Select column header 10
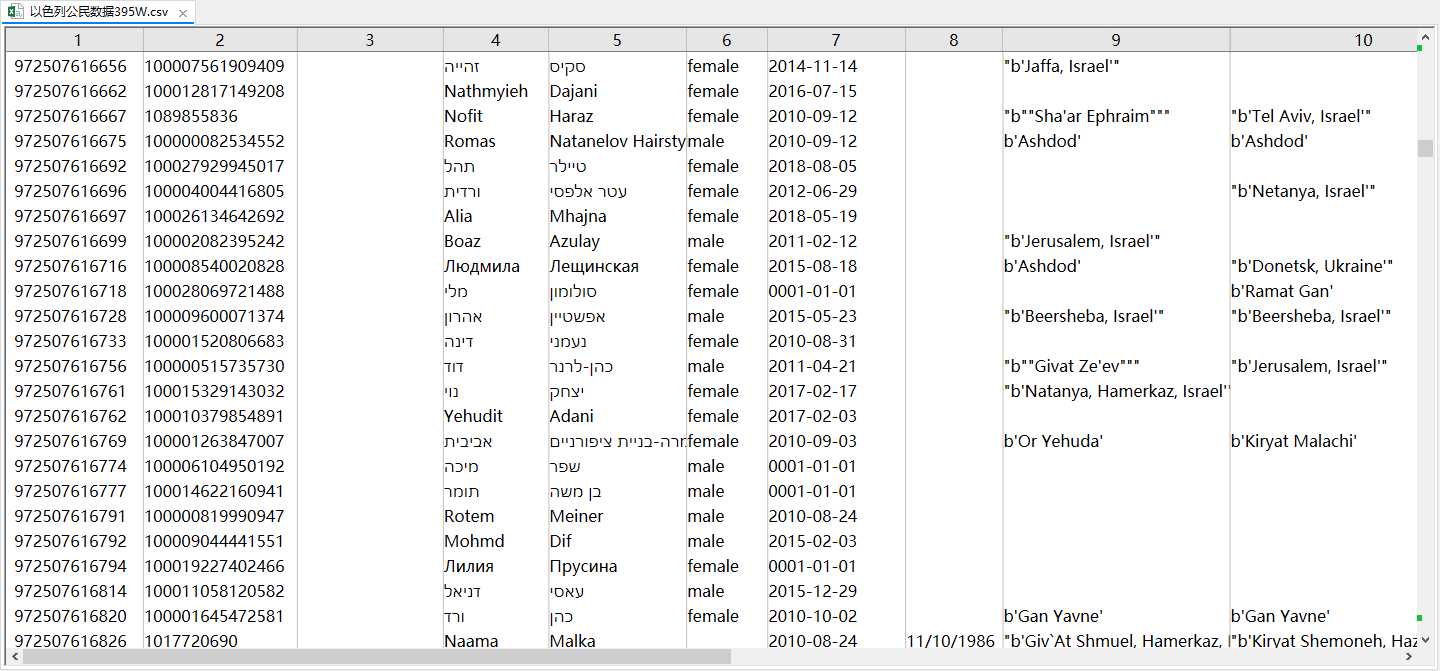 click(x=1323, y=40)
